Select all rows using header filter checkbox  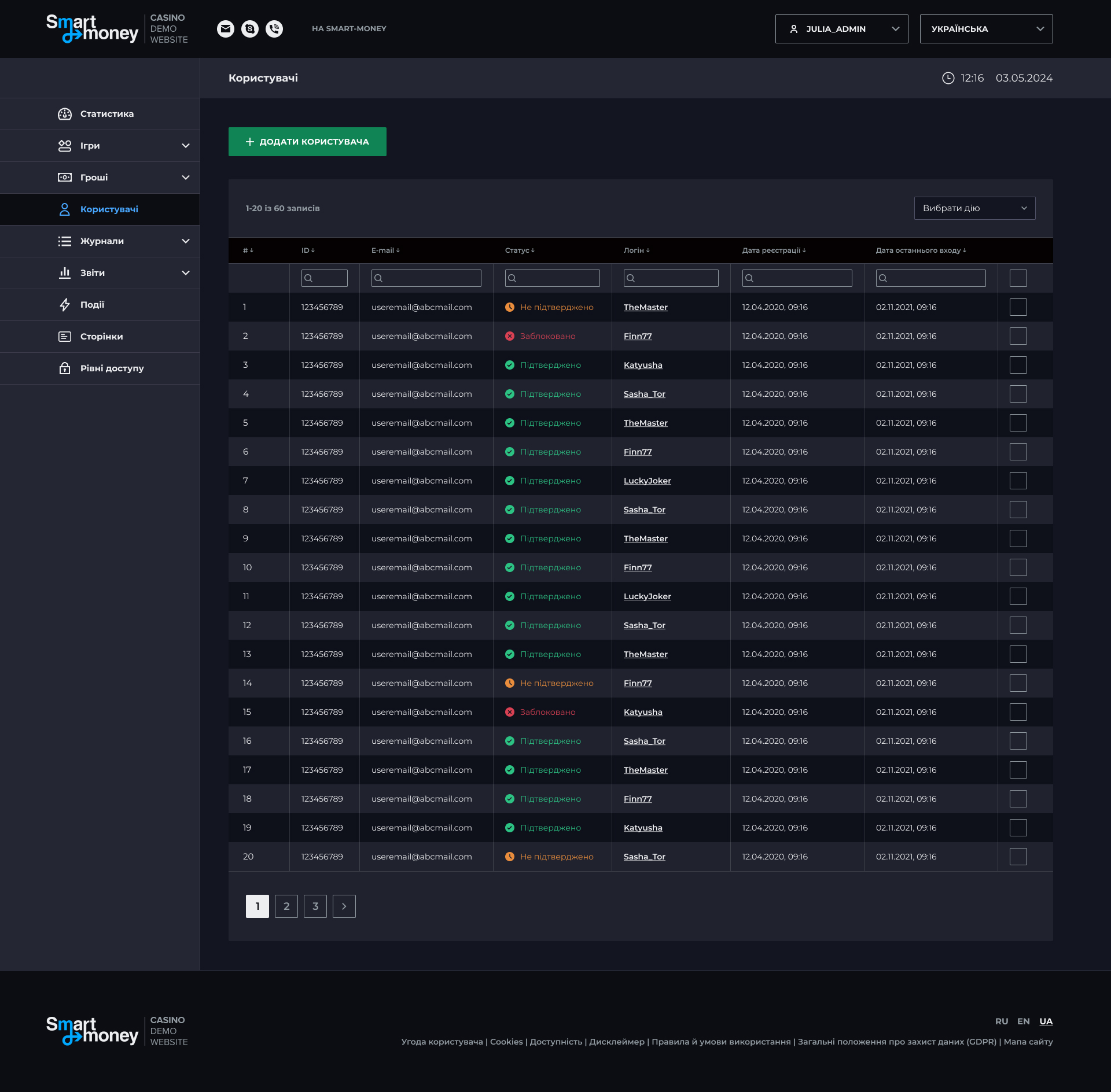click(1018, 278)
